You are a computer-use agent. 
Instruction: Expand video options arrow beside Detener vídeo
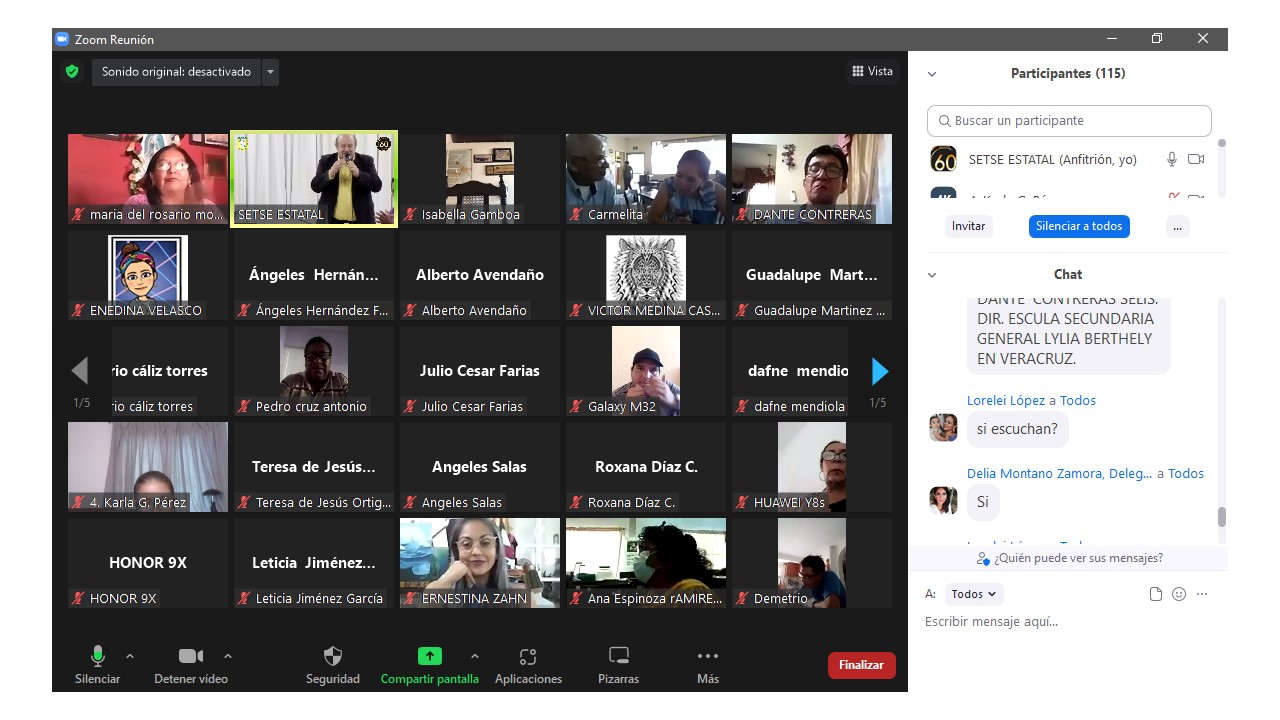coord(228,656)
